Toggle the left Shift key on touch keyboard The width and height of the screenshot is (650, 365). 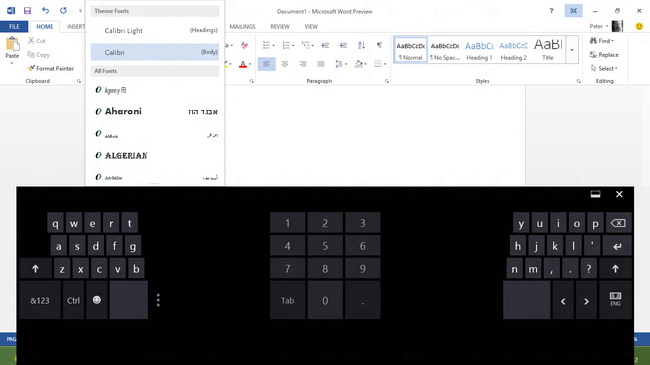[x=36, y=269]
